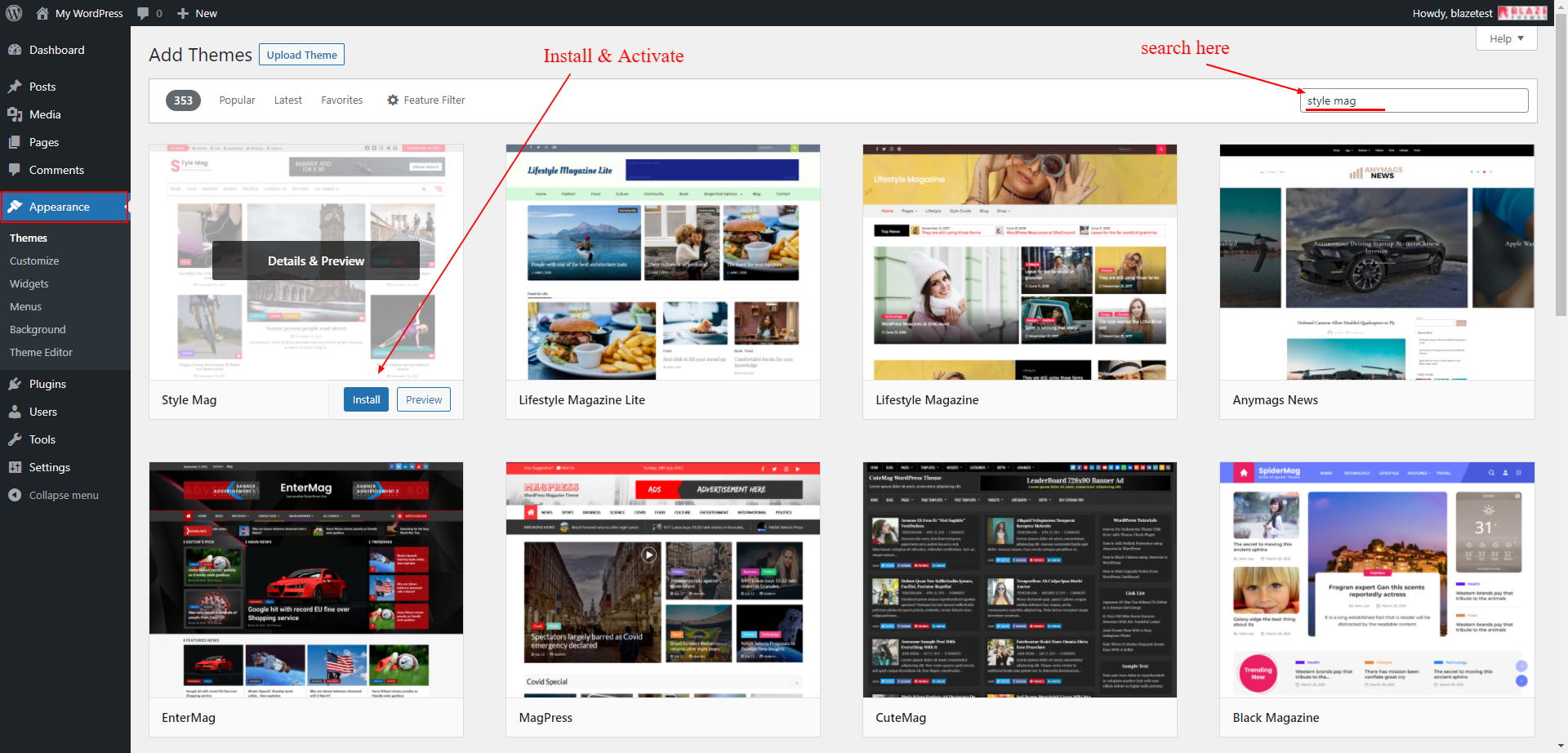The image size is (1568, 753).
Task: Click the Users person icon
Action: [x=15, y=412]
